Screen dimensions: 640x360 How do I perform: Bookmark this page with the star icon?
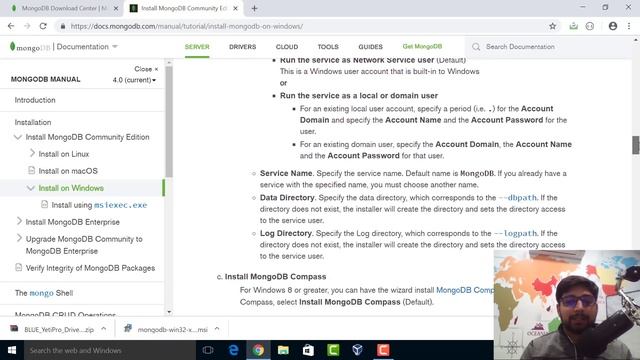tap(552, 26)
